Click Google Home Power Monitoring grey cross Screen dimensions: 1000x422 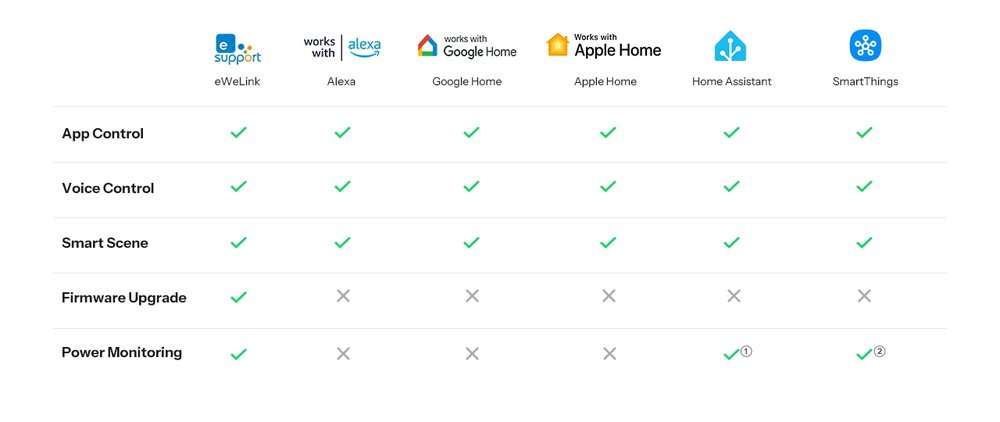[x=472, y=353]
